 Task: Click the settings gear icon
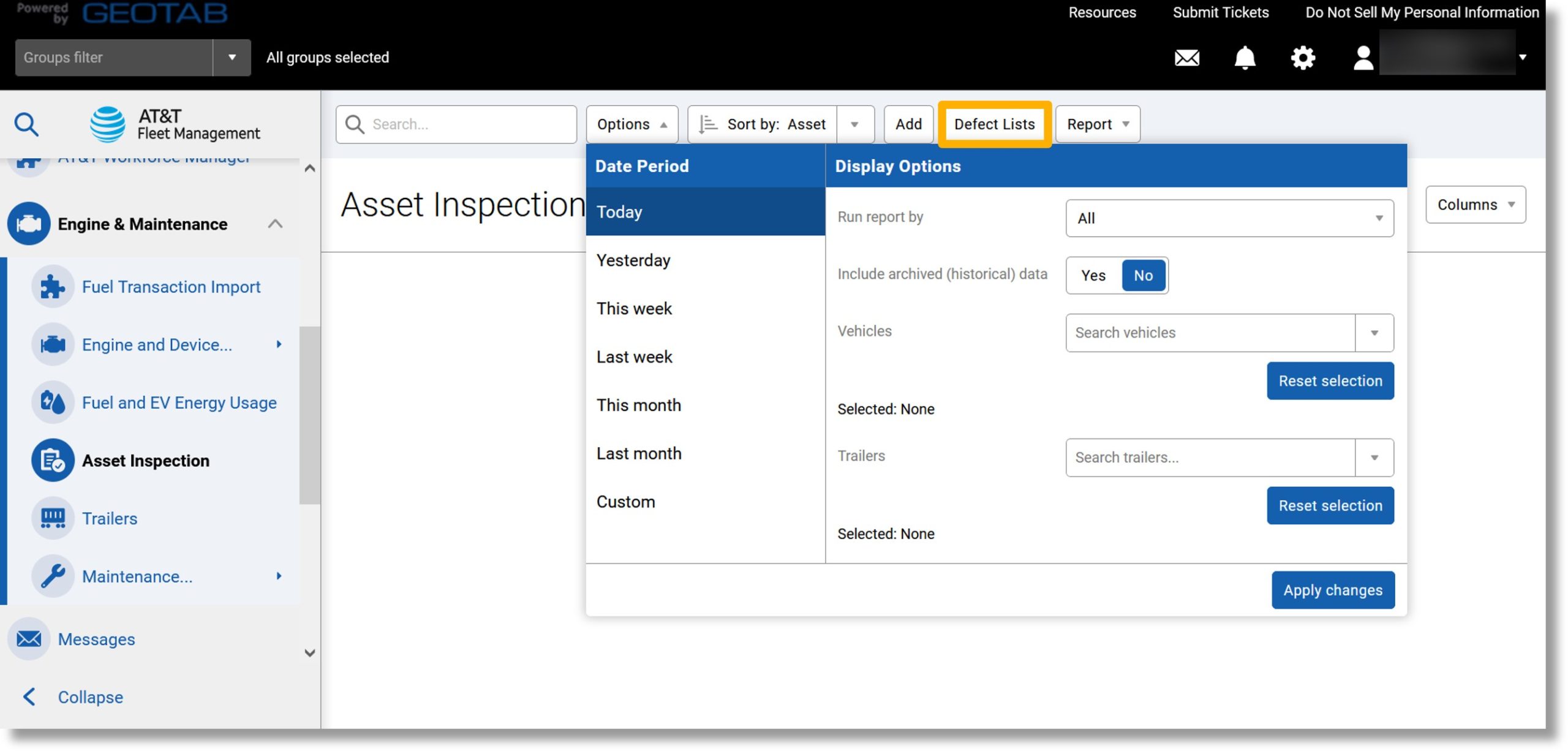[x=1303, y=57]
